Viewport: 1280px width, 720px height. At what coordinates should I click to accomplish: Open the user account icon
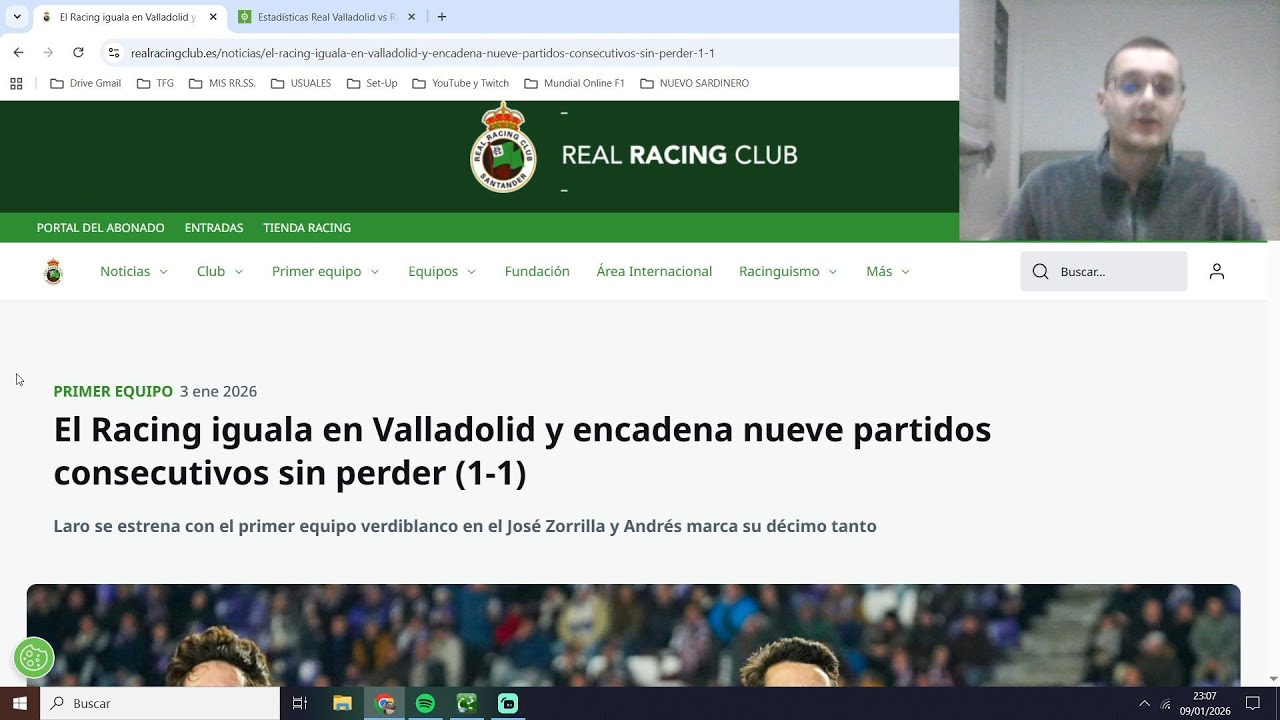[x=1216, y=271]
